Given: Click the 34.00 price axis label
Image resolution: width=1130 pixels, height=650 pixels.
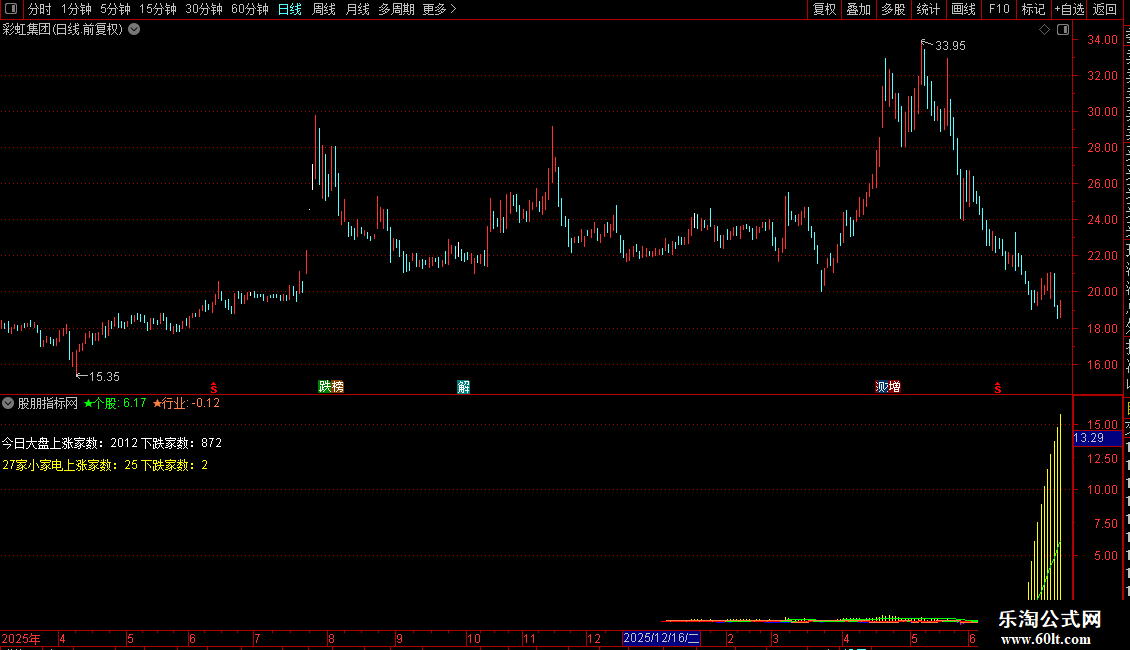Looking at the screenshot, I should coord(1103,40).
